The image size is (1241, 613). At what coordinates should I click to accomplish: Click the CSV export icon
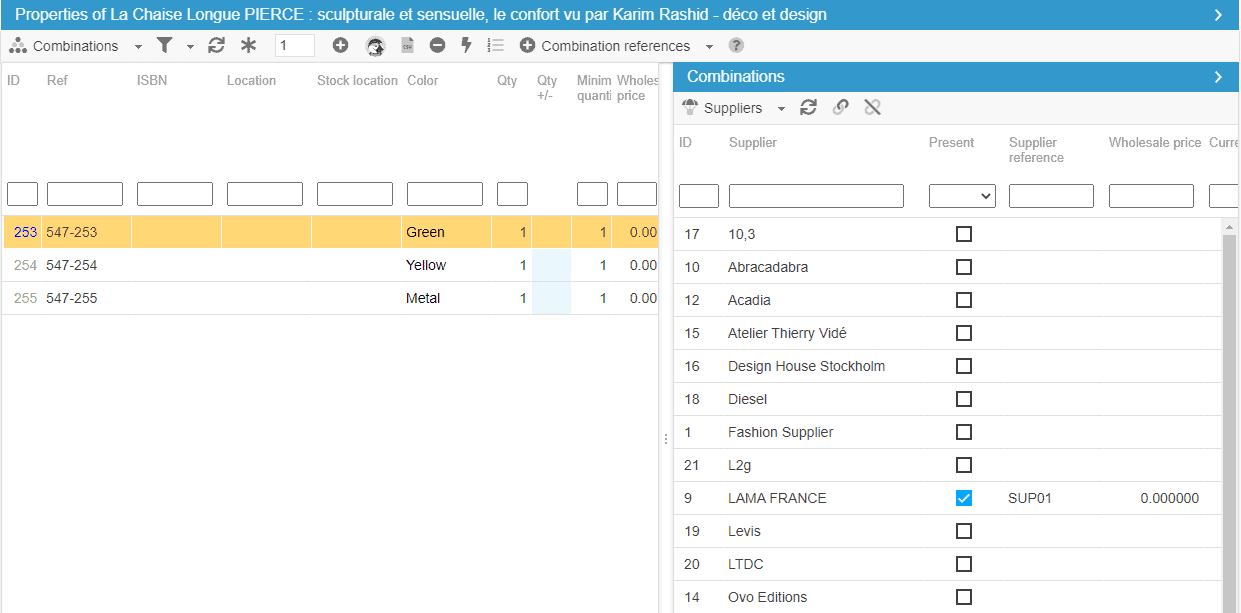pyautogui.click(x=407, y=46)
